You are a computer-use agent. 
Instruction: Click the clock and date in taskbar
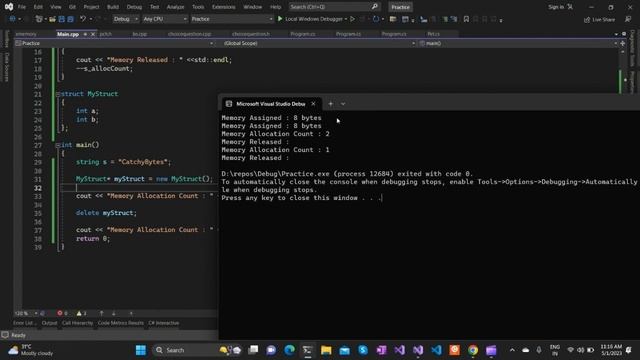coord(611,350)
